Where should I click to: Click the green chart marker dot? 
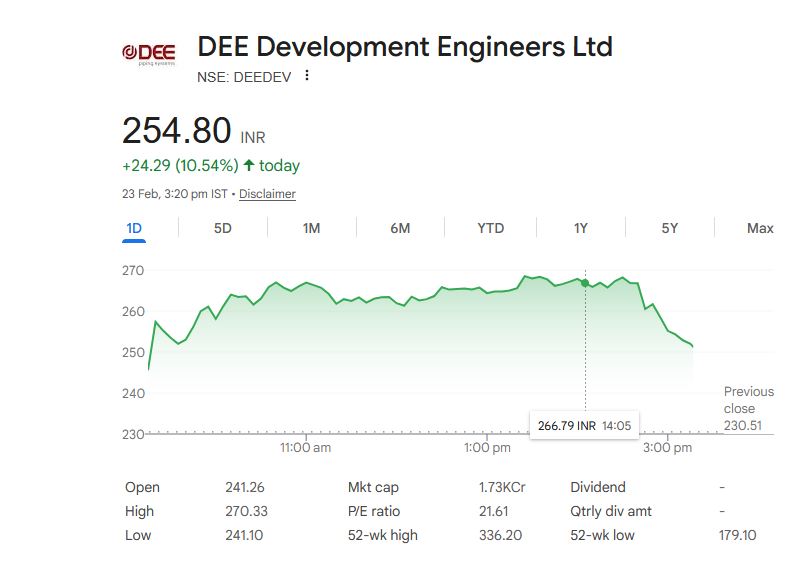click(x=585, y=283)
